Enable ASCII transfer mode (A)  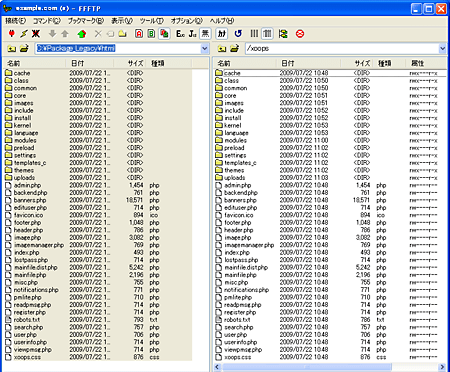tap(139, 34)
